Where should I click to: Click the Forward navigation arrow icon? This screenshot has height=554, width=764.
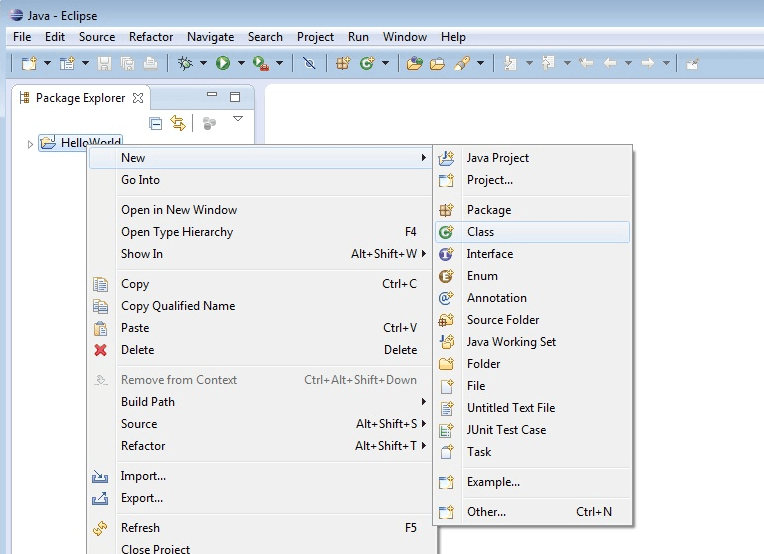[x=648, y=63]
